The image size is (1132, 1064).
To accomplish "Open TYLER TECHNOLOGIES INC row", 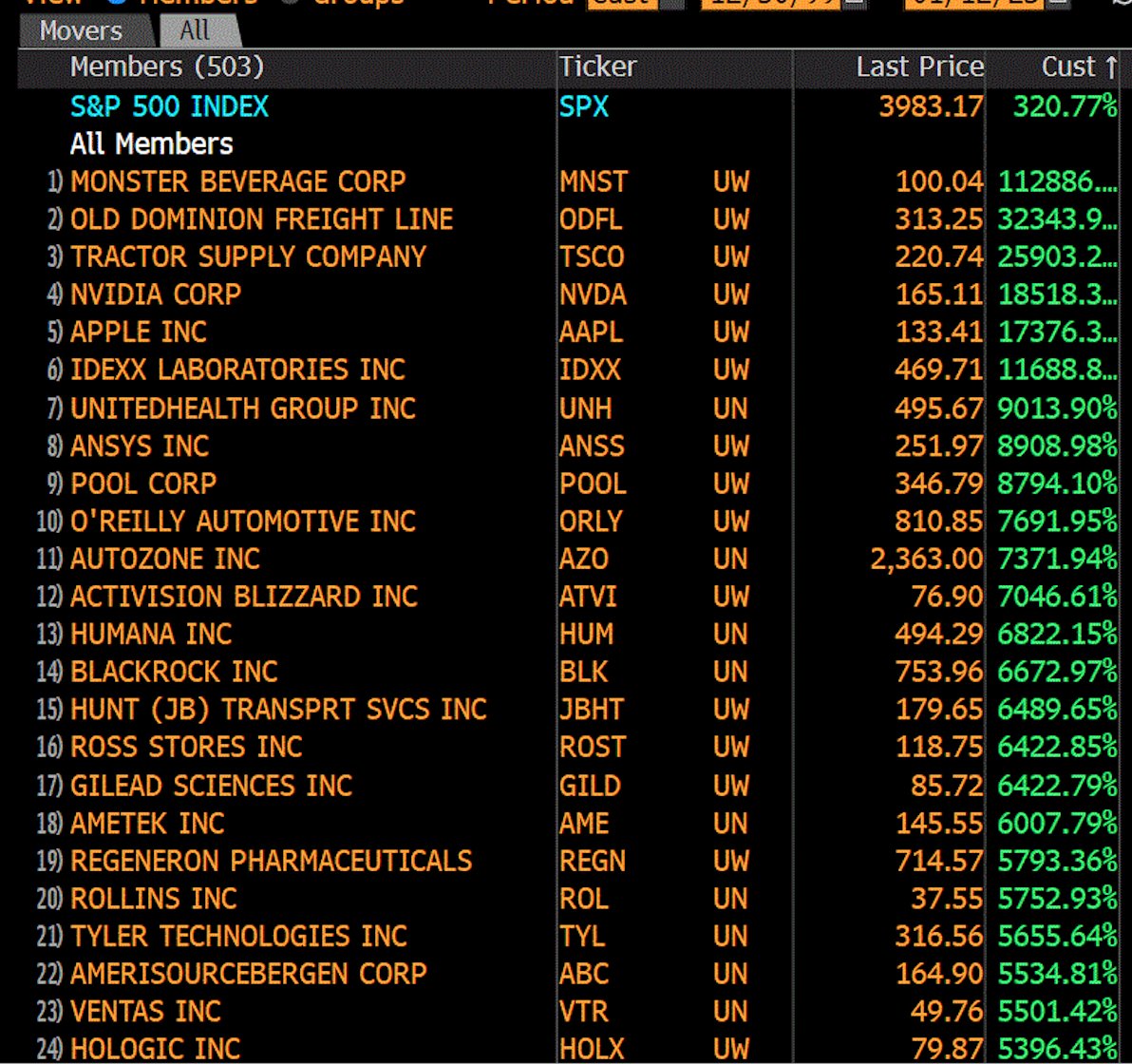I will [x=568, y=936].
